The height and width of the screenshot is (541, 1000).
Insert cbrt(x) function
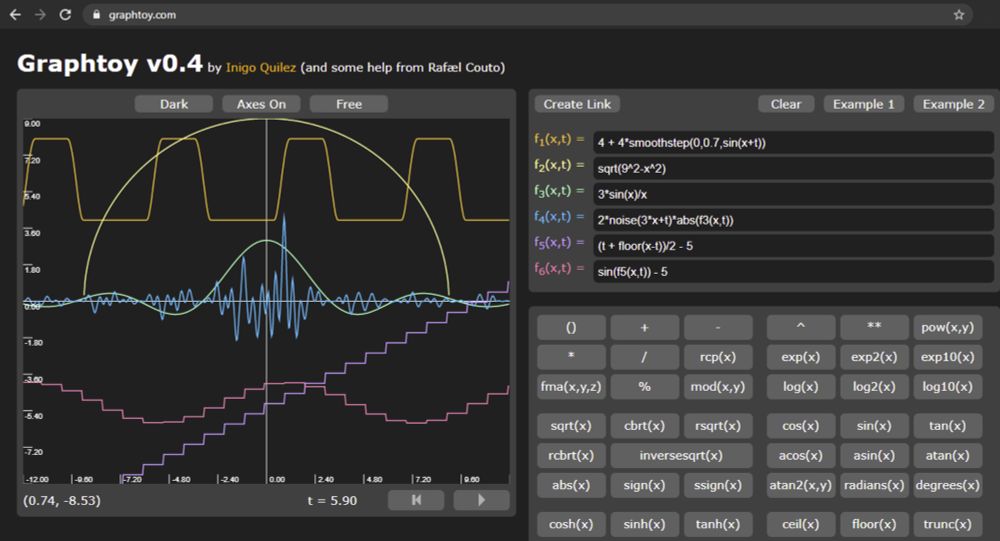pos(644,426)
